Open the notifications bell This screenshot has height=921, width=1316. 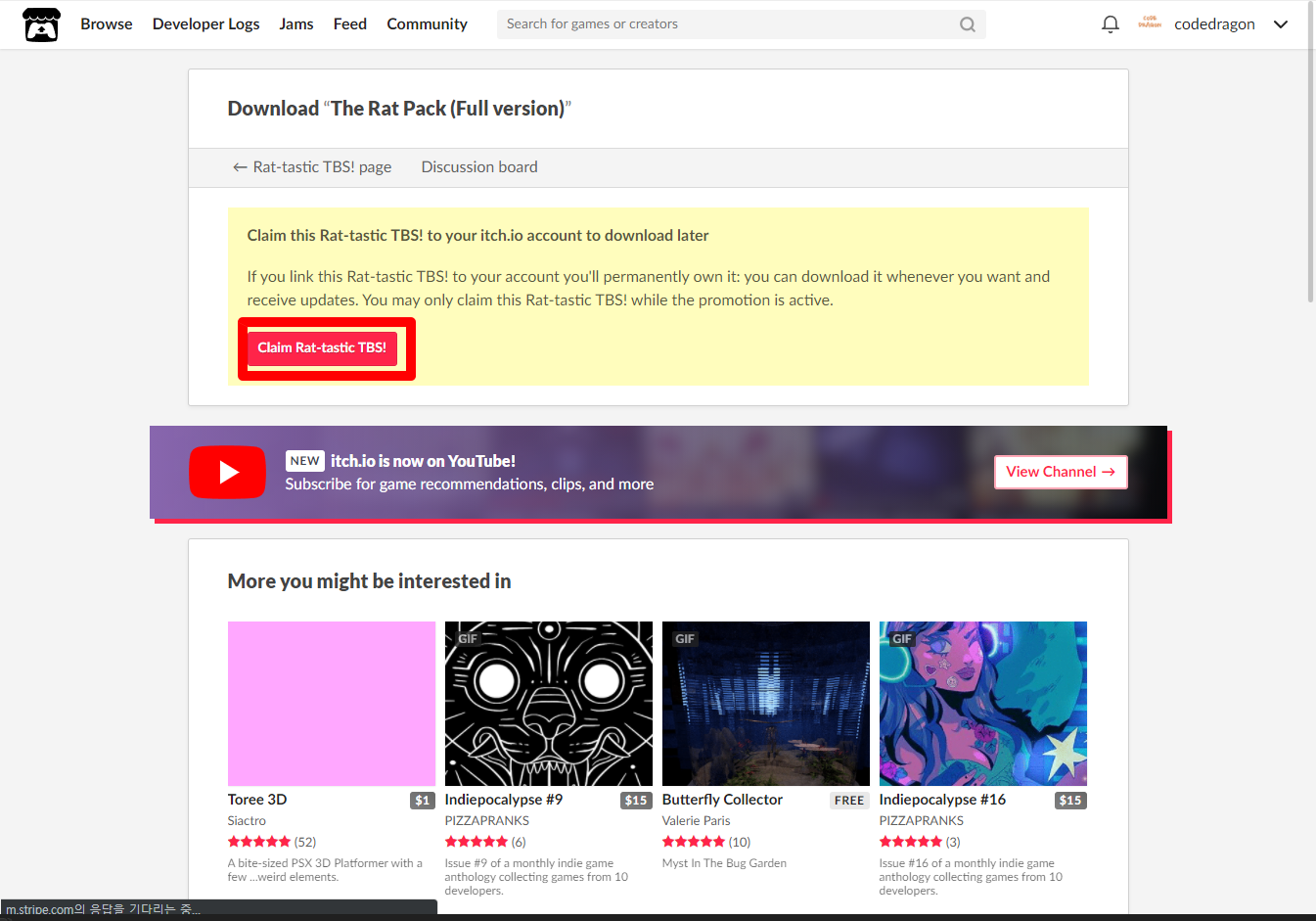pyautogui.click(x=1110, y=24)
